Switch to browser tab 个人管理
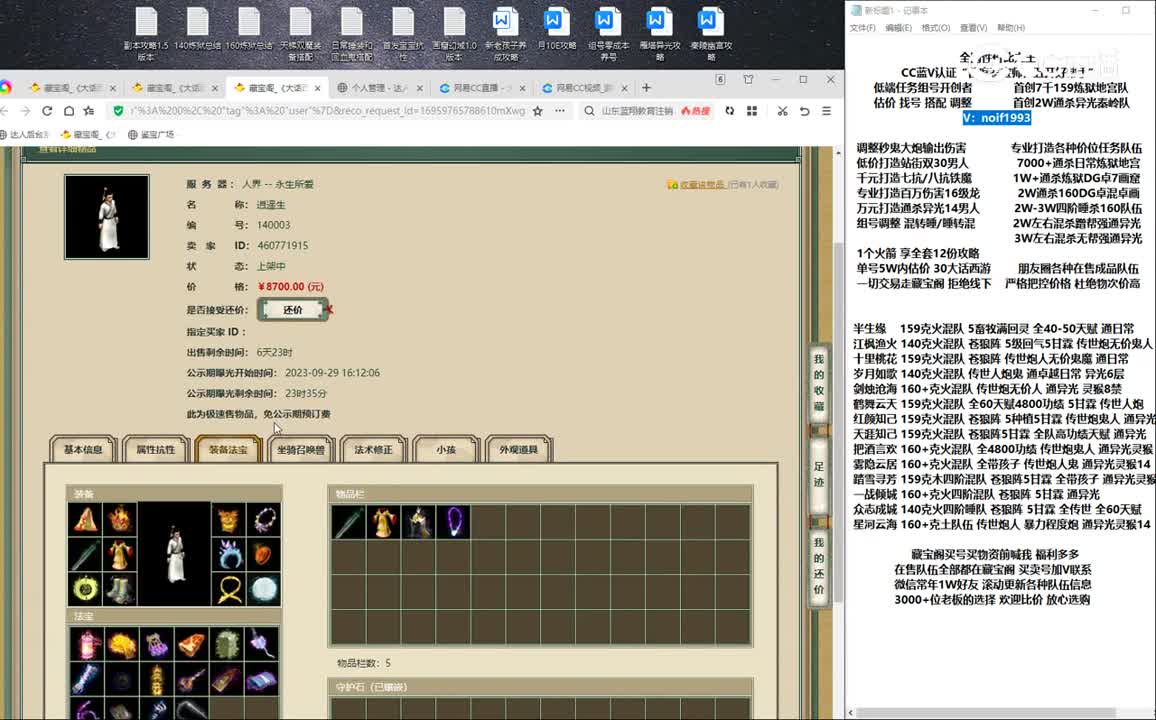 [x=379, y=88]
